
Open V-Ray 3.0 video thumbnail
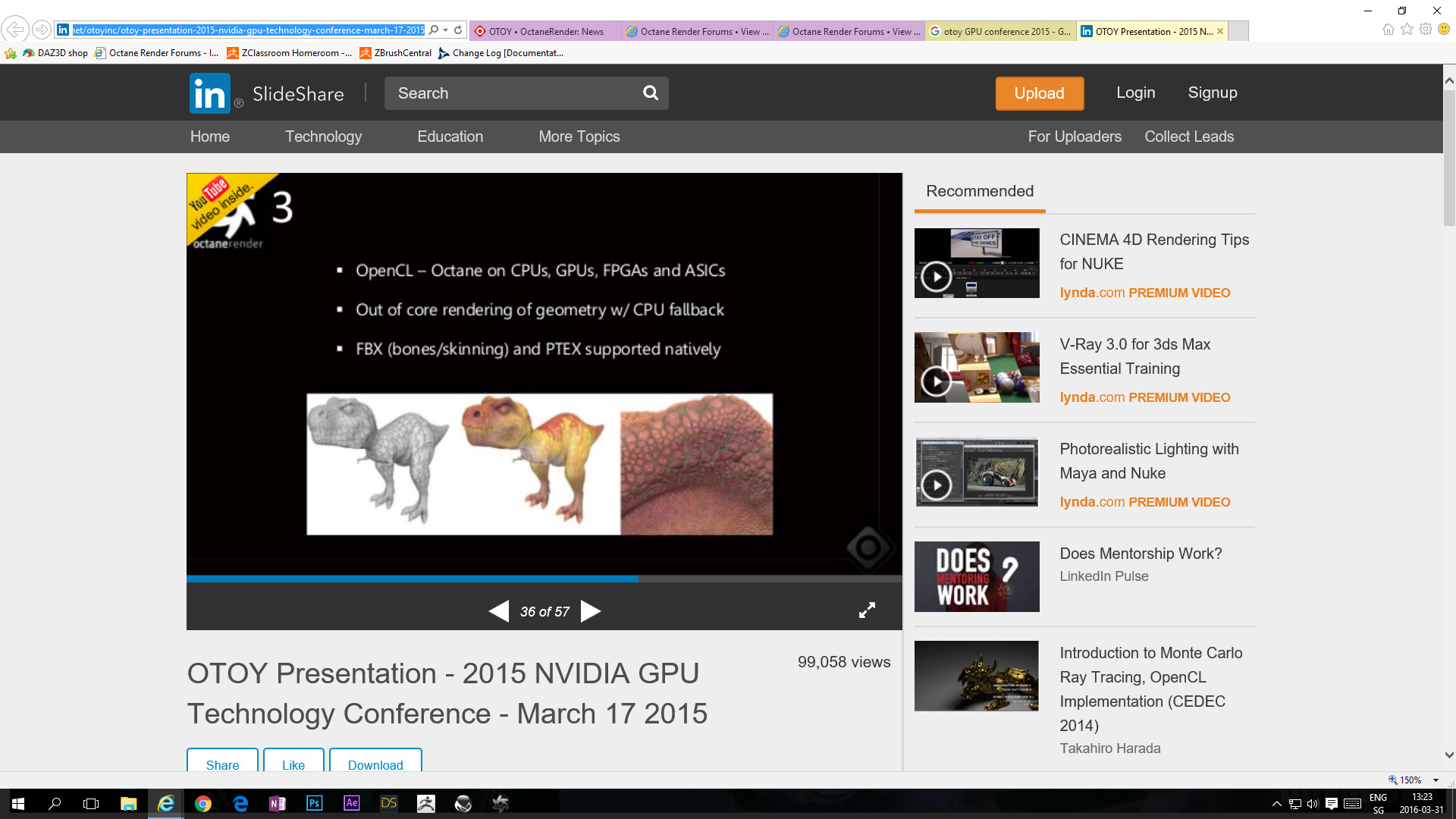pyautogui.click(x=977, y=368)
